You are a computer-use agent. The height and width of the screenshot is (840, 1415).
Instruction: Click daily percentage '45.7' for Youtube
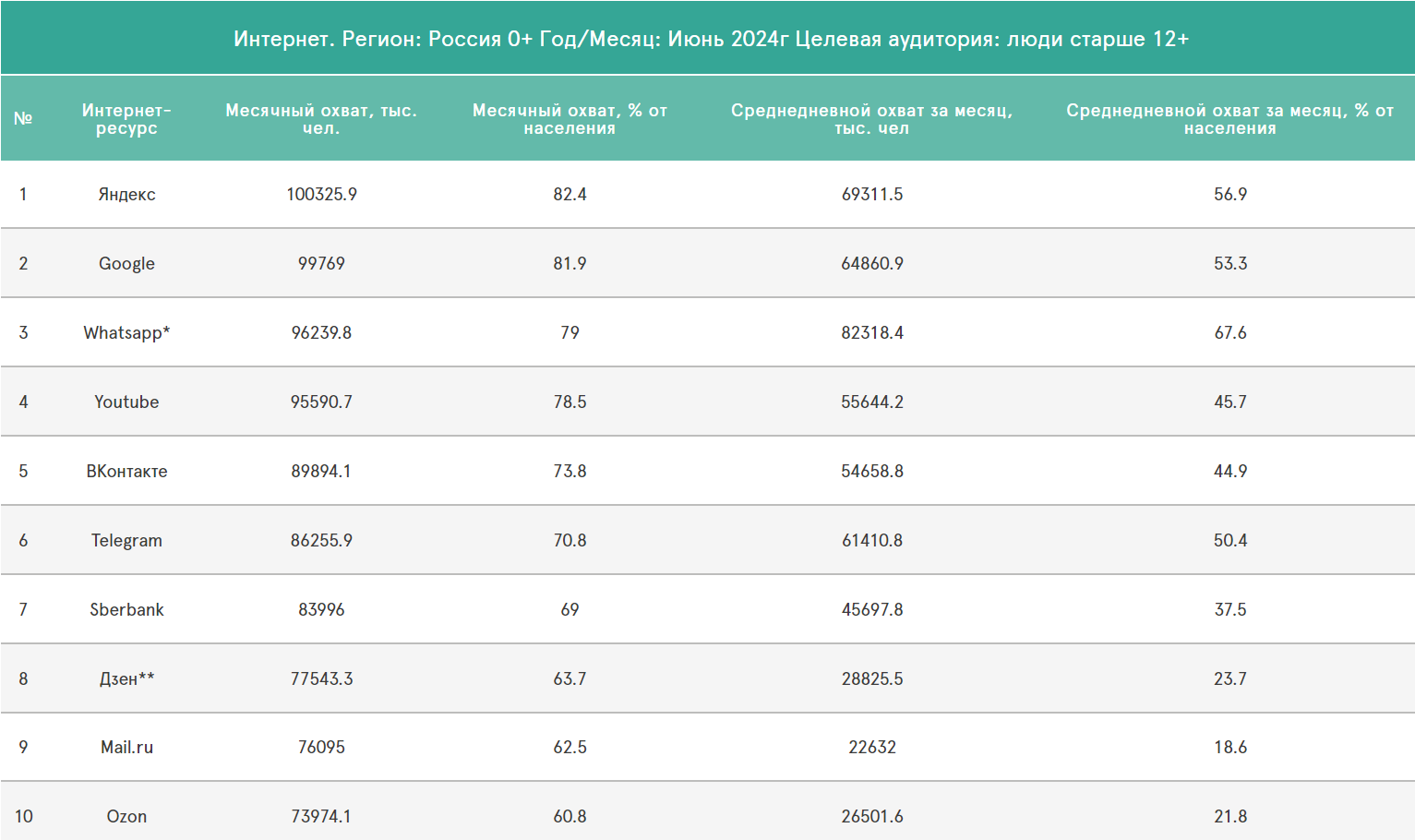click(x=1230, y=402)
